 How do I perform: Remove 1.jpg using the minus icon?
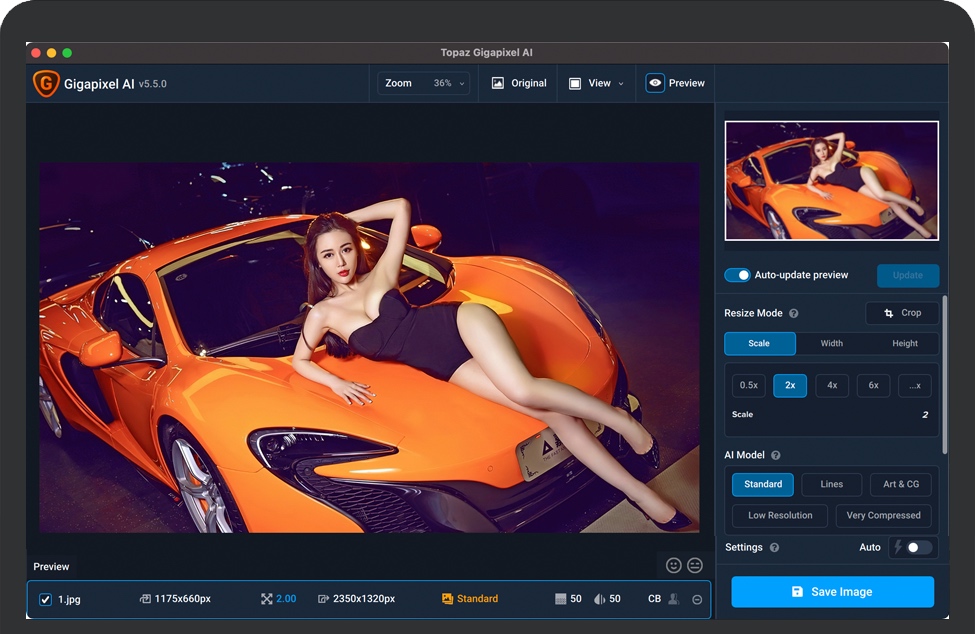(x=697, y=600)
